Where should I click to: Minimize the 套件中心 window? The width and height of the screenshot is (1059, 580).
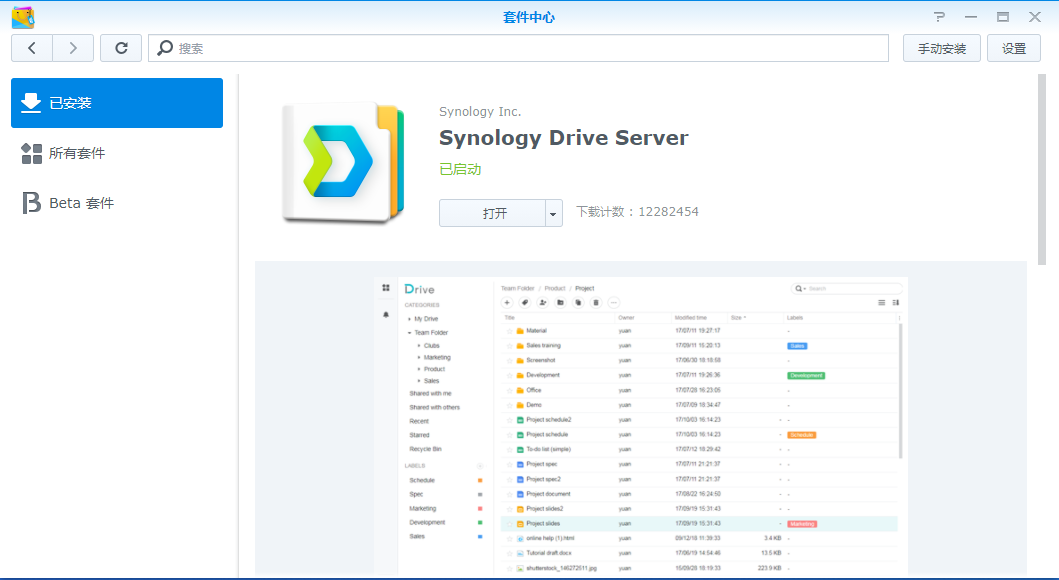pos(970,17)
